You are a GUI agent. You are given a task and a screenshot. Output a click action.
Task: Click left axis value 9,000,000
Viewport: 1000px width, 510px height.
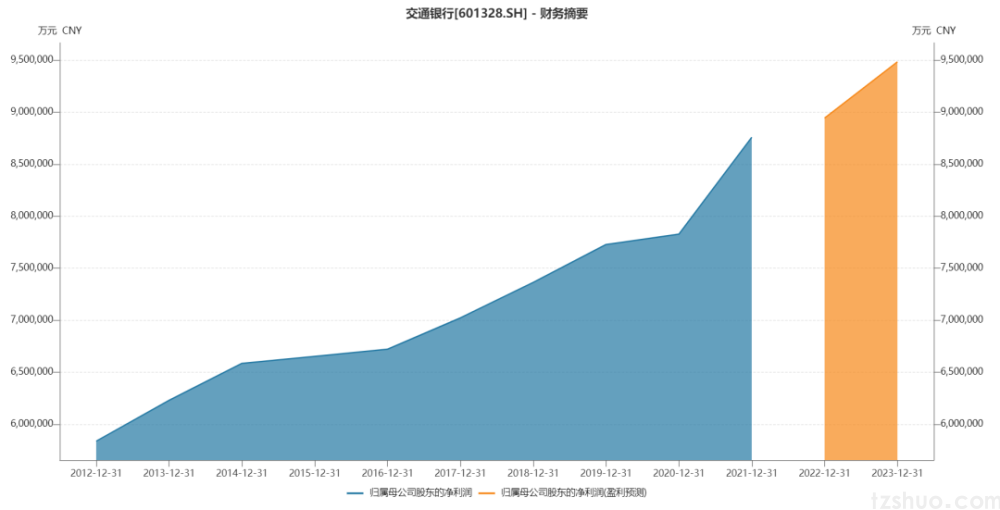coord(32,112)
